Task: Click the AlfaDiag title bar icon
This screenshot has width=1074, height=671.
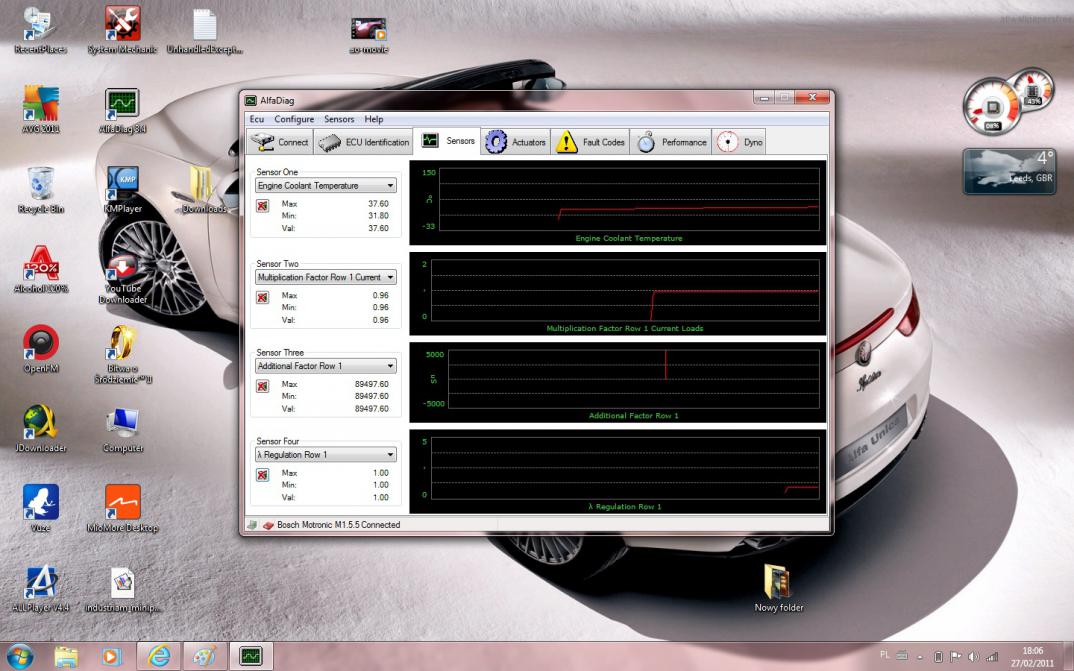Action: pos(251,101)
